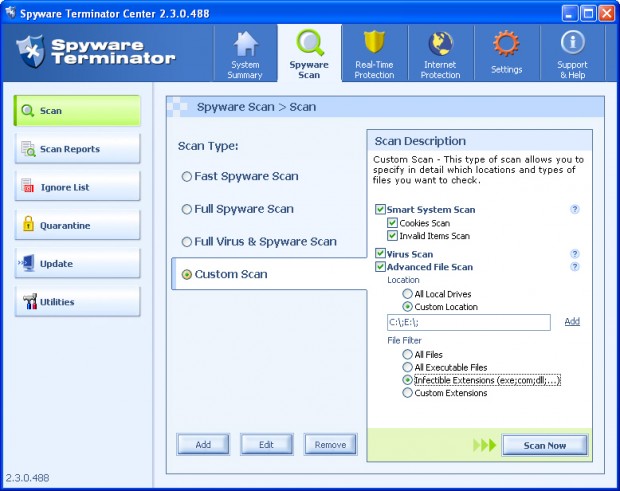Switch to Internet Protection tab
Screen dimensions: 620x491
pyautogui.click(x=440, y=54)
